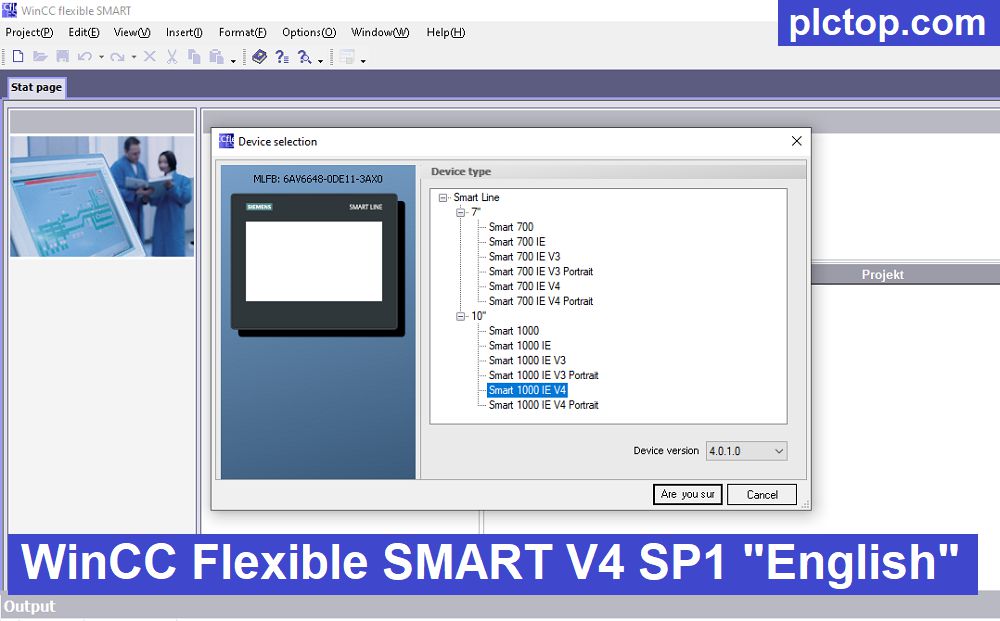Click the Delete X icon in toolbar
The height and width of the screenshot is (621, 1000).
click(150, 57)
